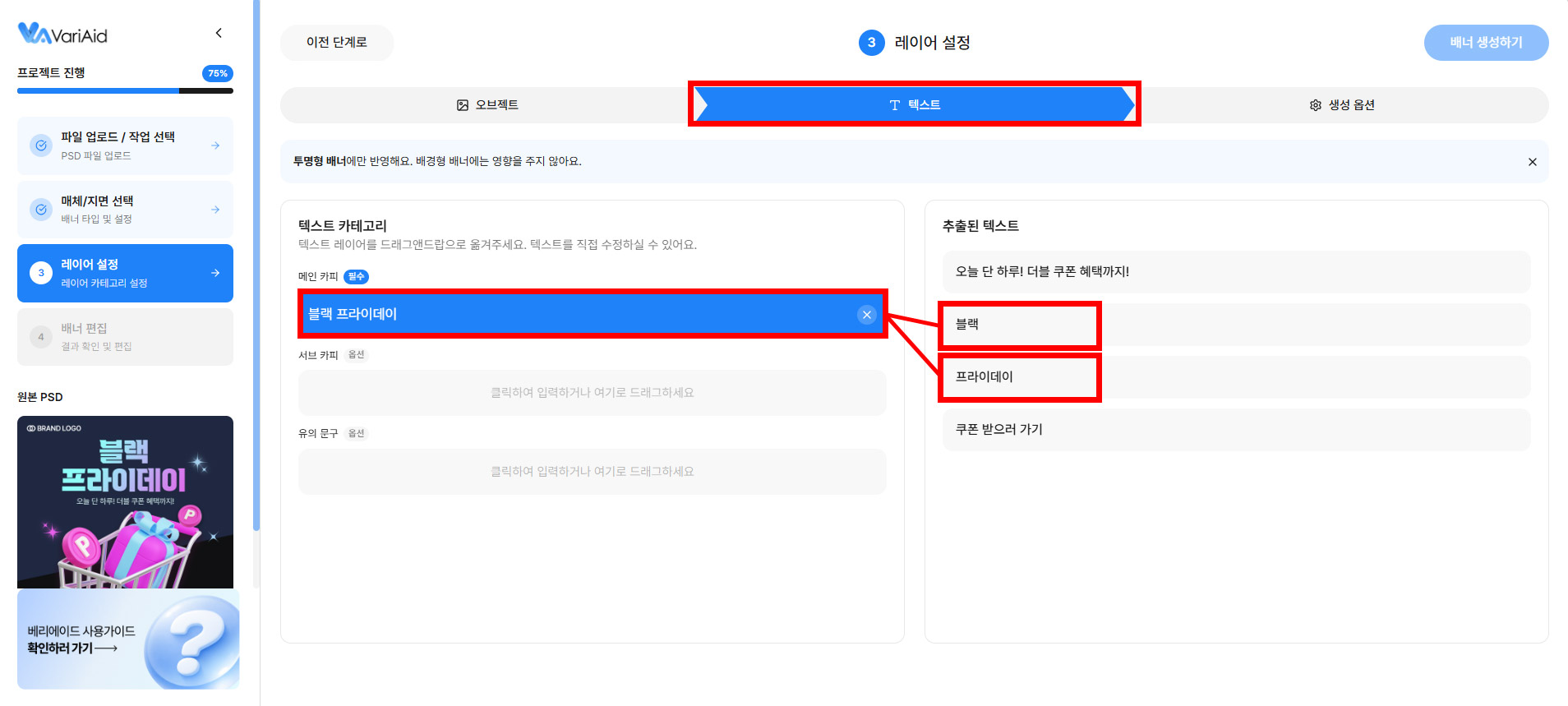Click the 생성 옵션 gear icon

click(1315, 105)
